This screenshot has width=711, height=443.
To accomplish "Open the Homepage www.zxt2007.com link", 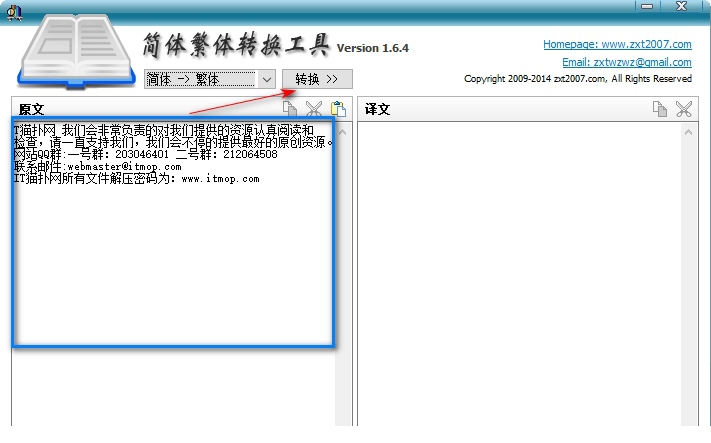I will coord(617,44).
